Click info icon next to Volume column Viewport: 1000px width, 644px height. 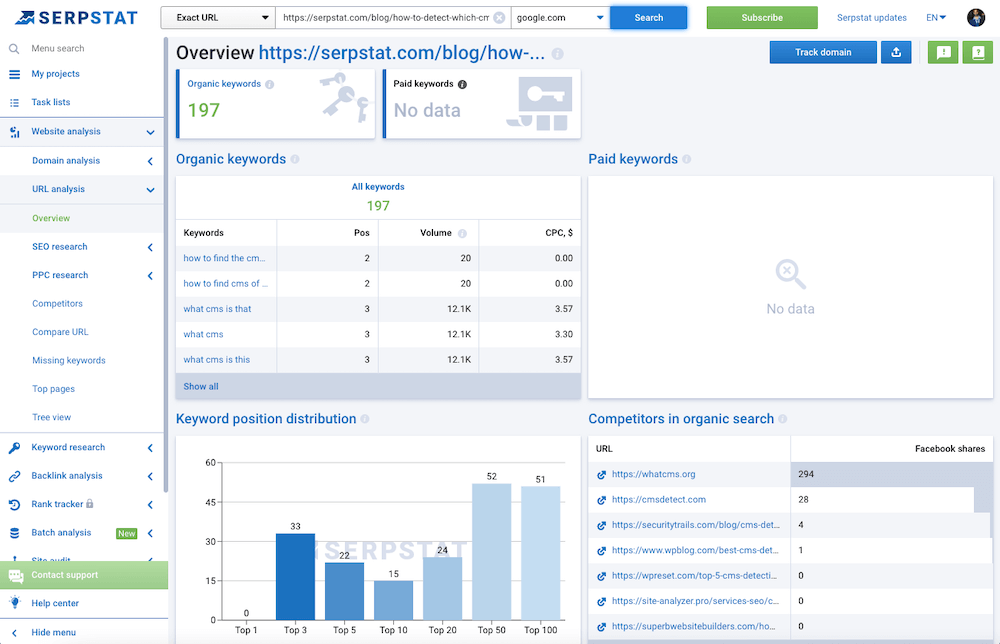[x=462, y=233]
